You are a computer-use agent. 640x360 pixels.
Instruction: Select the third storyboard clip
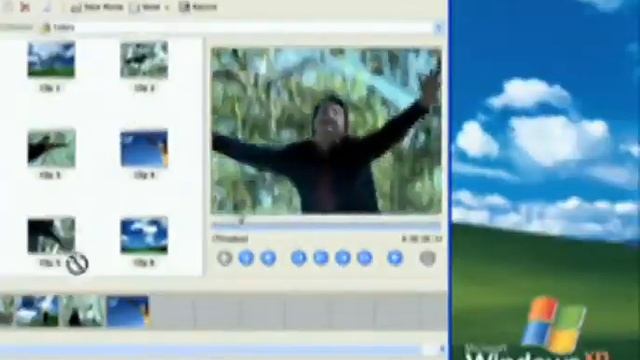[x=83, y=311]
